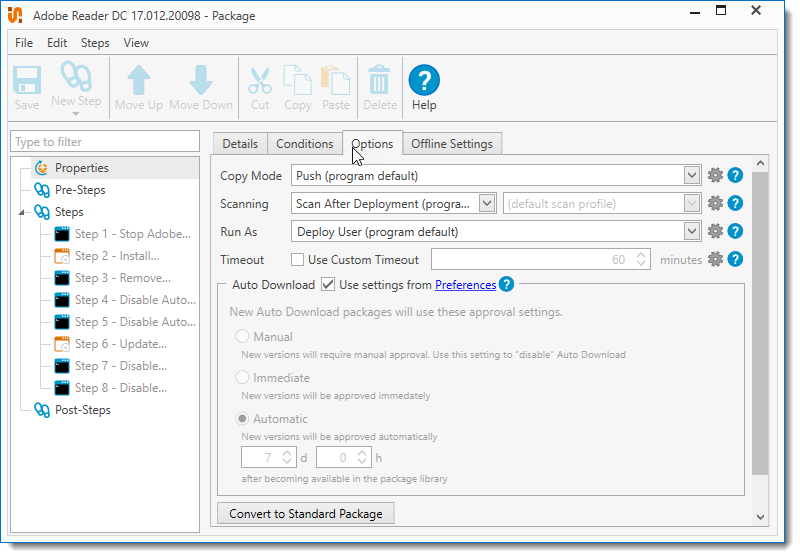Image resolution: width=800 pixels, height=558 pixels.
Task: Open the Steps menu
Action: [x=95, y=43]
